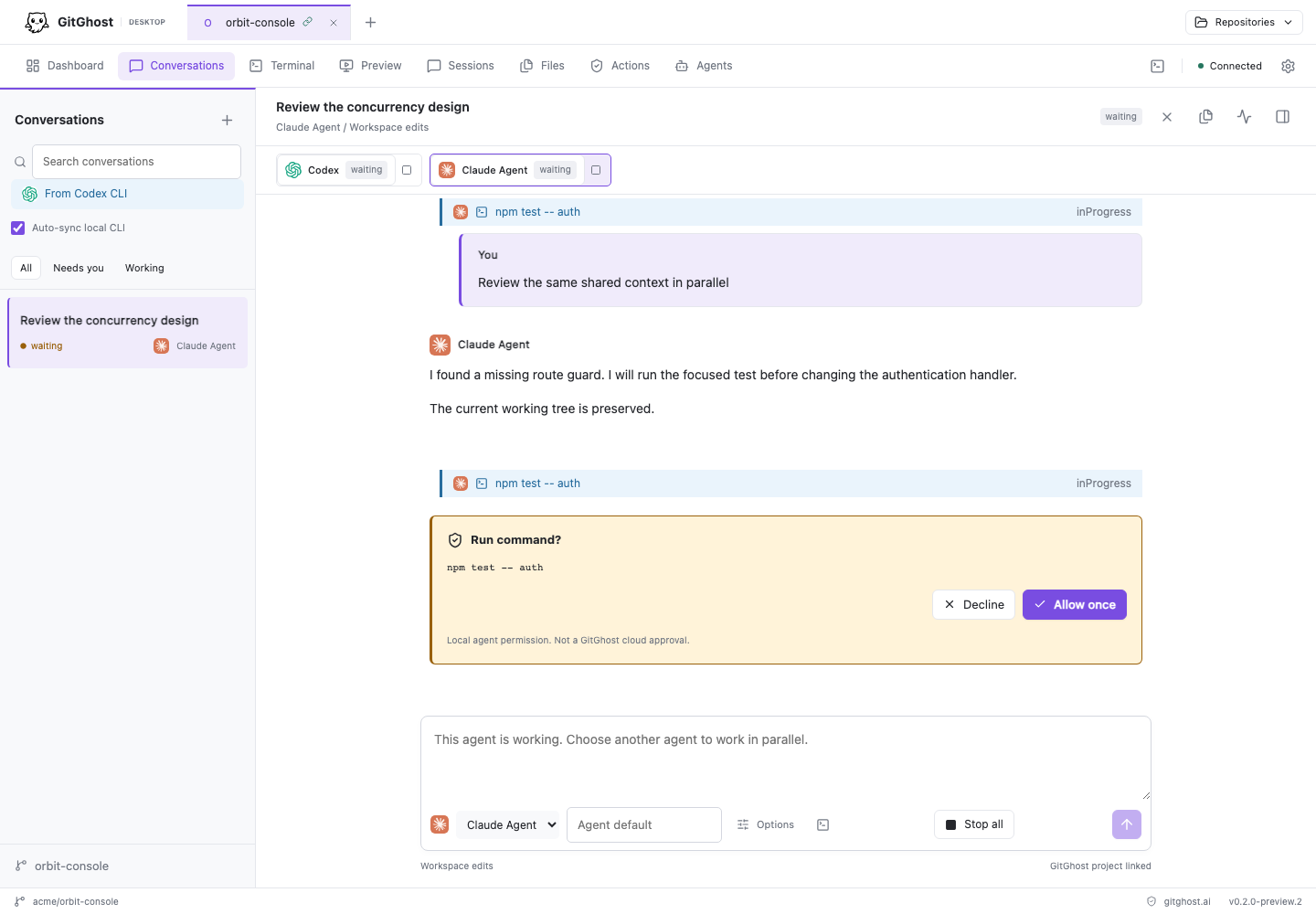Open the Claude Agent selector dropdown
This screenshot has height=914, width=1316.
pos(508,824)
